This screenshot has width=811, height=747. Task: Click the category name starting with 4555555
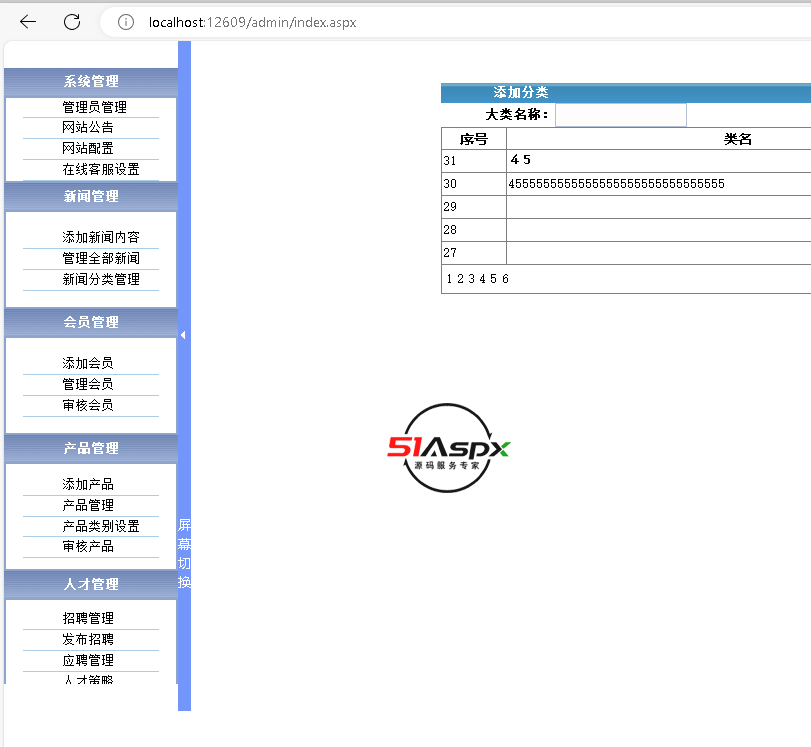[617, 184]
